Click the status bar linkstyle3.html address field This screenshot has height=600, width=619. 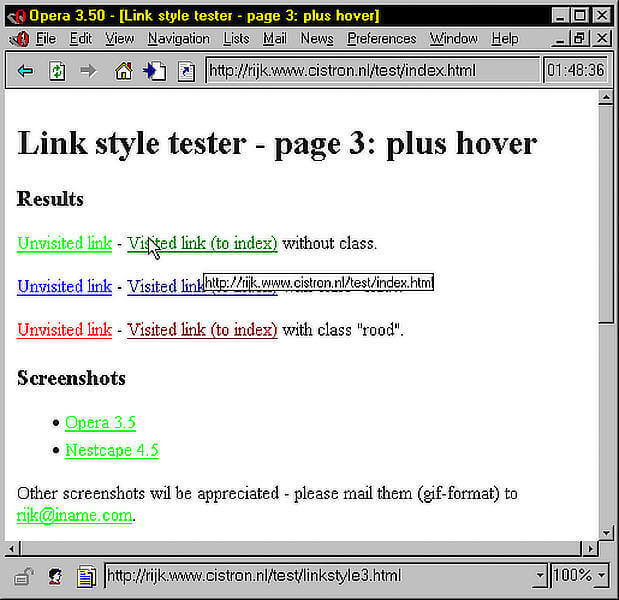(319, 576)
